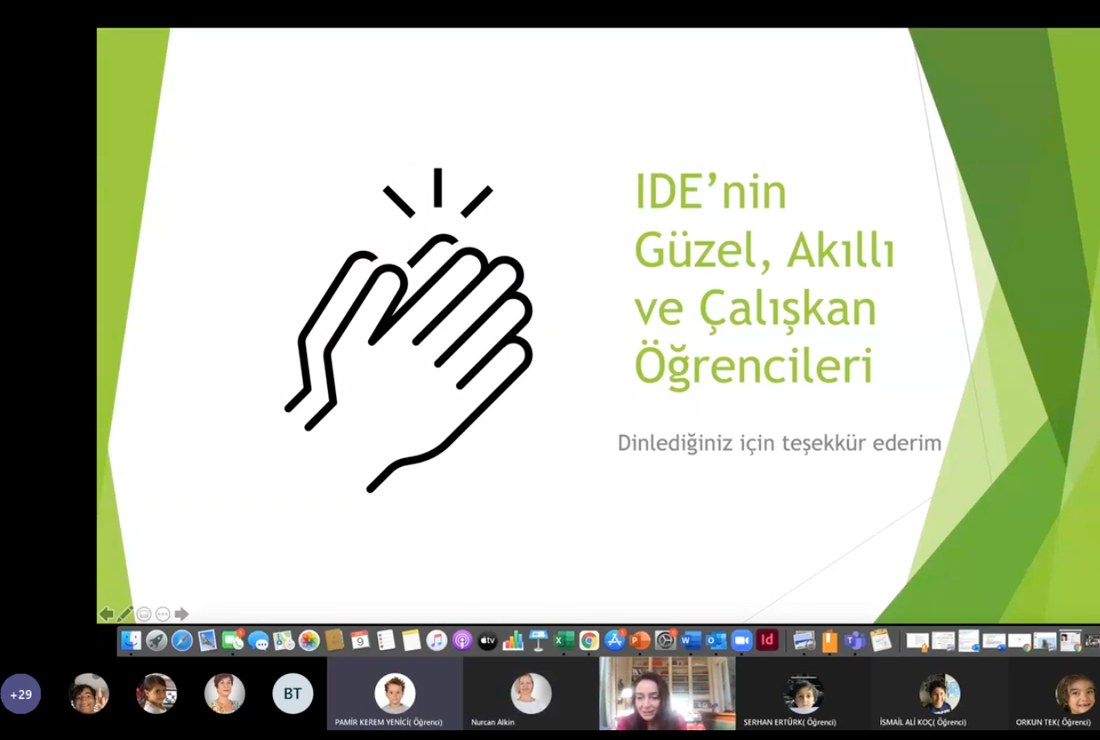Open the Maps app in the dock

pos(283,640)
